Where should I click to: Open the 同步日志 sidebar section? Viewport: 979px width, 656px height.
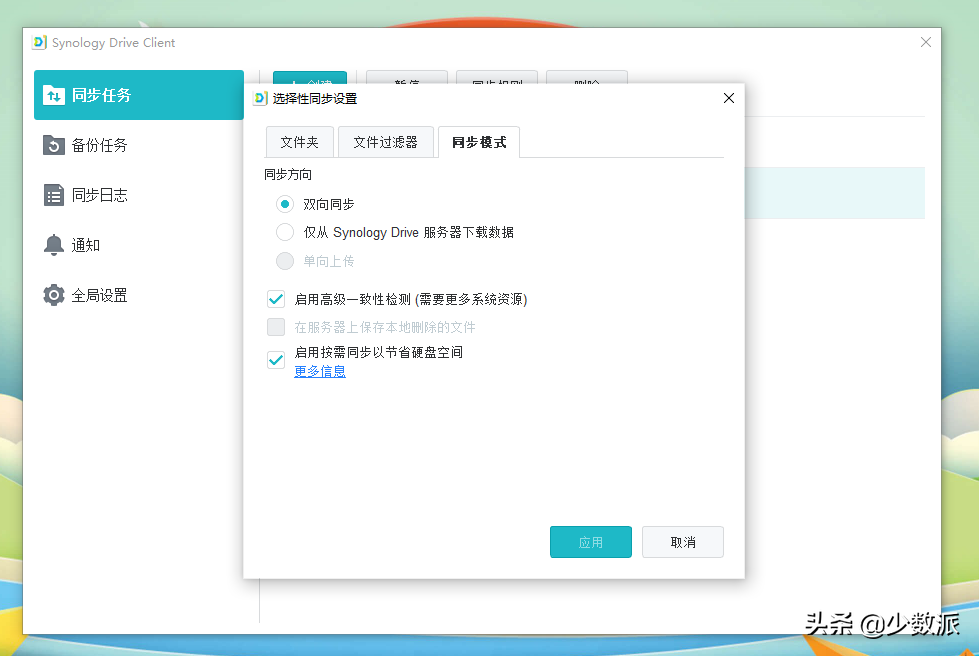[x=139, y=195]
